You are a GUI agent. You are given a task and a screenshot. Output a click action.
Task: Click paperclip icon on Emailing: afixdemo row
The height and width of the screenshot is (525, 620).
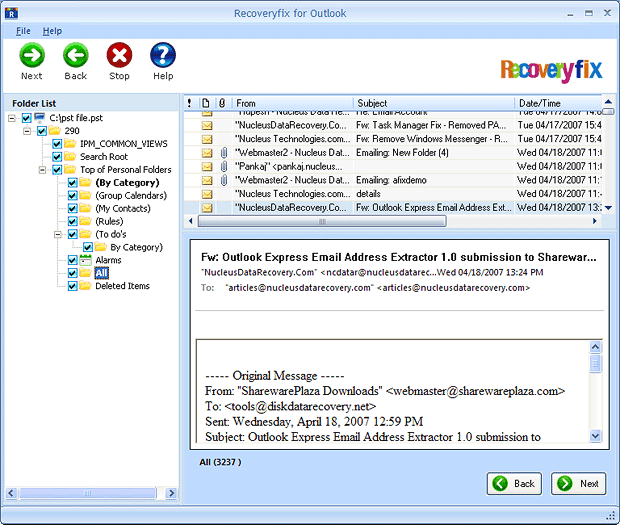pyautogui.click(x=224, y=180)
